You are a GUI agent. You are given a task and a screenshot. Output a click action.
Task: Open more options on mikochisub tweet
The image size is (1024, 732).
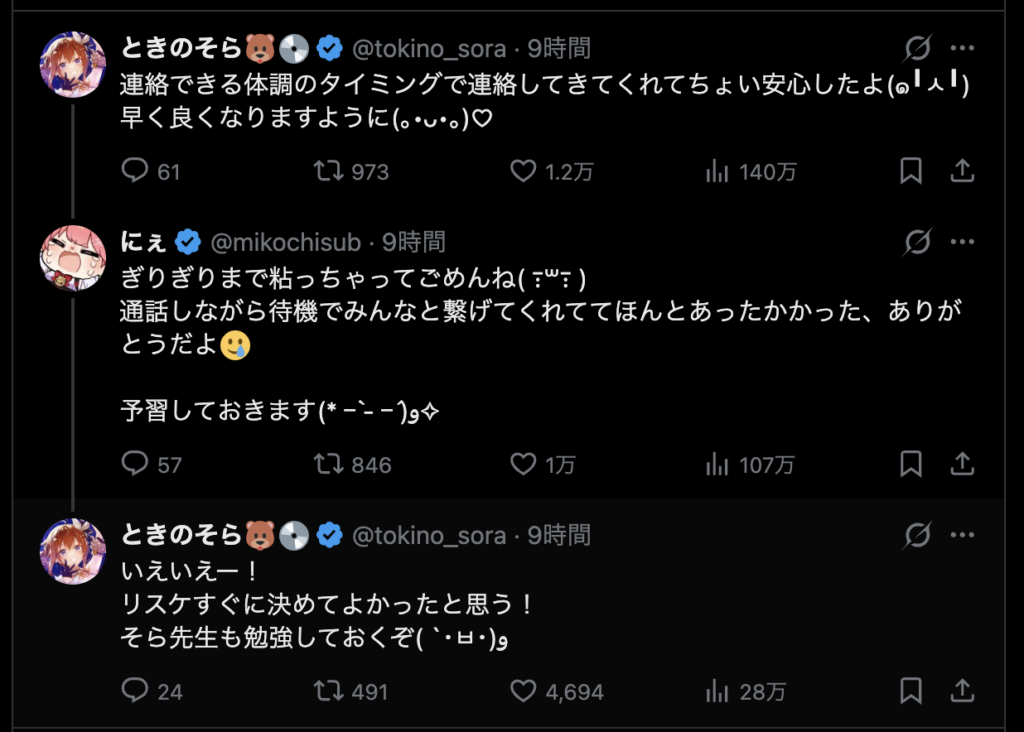(x=962, y=242)
